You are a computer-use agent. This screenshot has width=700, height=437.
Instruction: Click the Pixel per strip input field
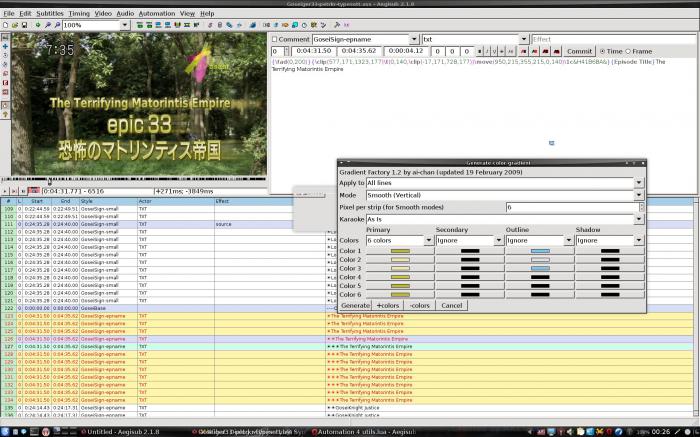click(x=572, y=207)
